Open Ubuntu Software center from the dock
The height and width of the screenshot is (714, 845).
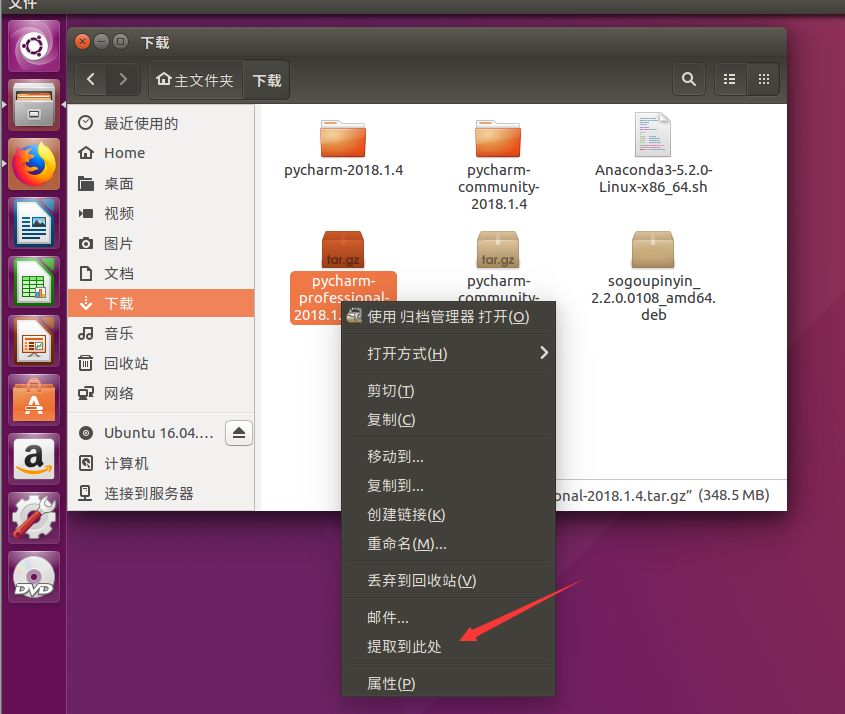(x=34, y=401)
